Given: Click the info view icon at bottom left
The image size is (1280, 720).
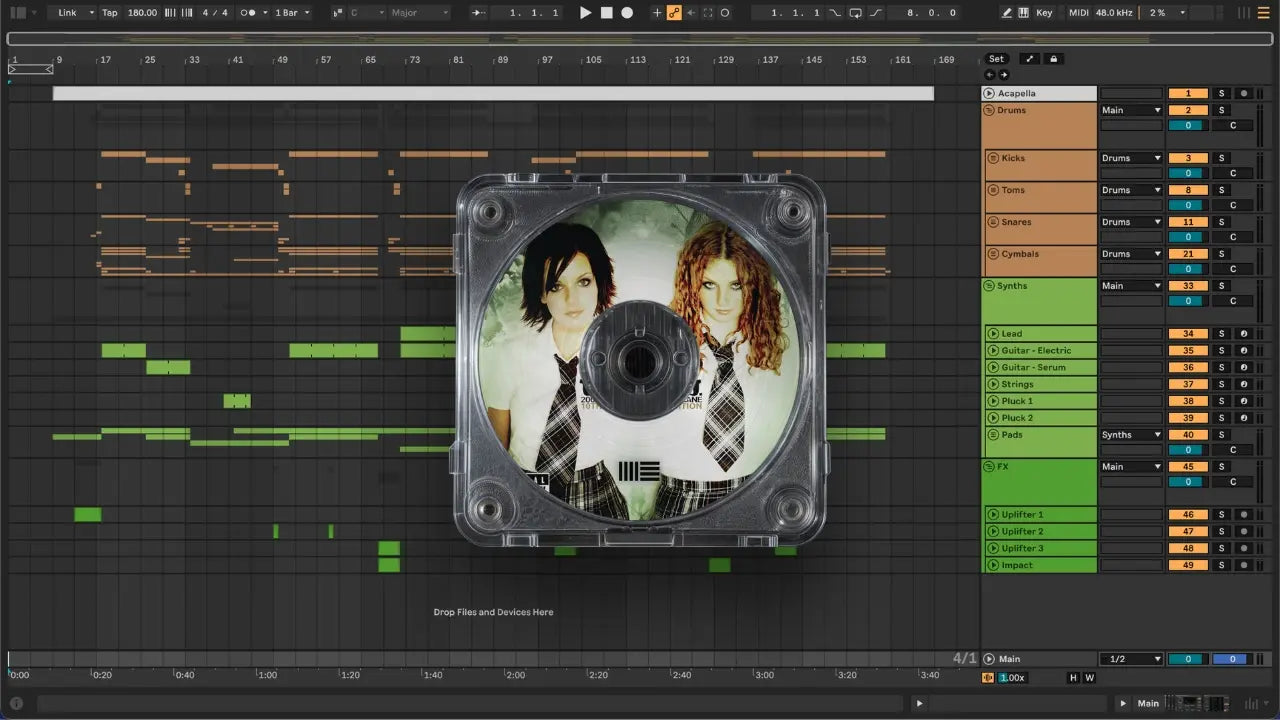Looking at the screenshot, I should tap(16, 703).
